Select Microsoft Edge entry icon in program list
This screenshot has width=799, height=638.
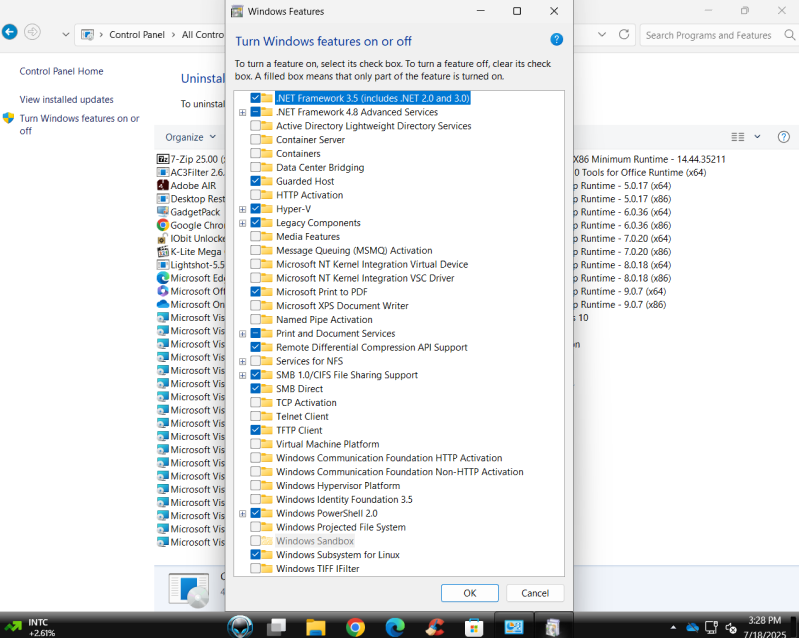163,278
